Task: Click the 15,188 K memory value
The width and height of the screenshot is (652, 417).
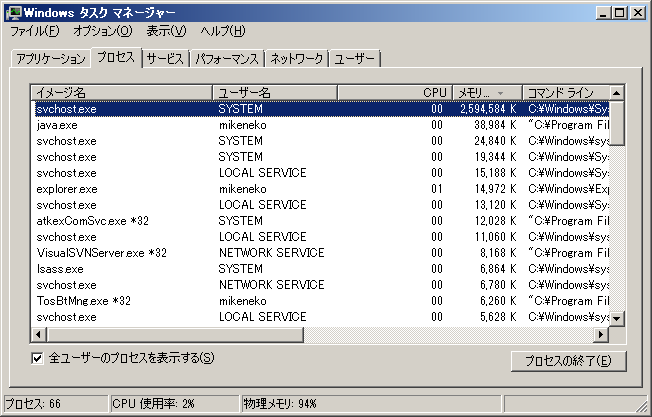Action: (495, 173)
